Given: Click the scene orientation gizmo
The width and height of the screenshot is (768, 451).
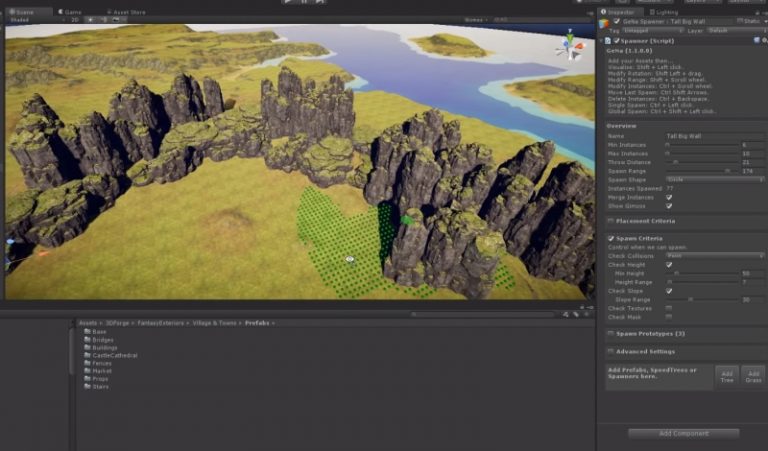Looking at the screenshot, I should (570, 46).
